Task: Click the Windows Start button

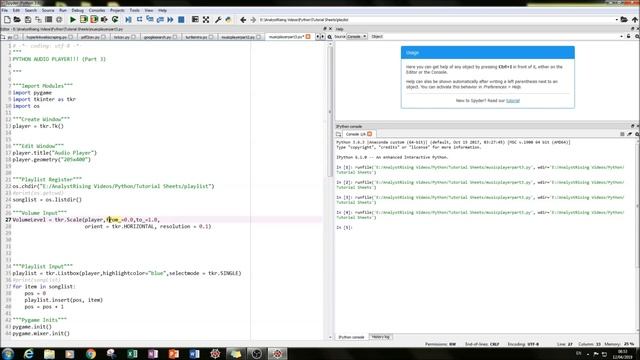Action: 8,353
